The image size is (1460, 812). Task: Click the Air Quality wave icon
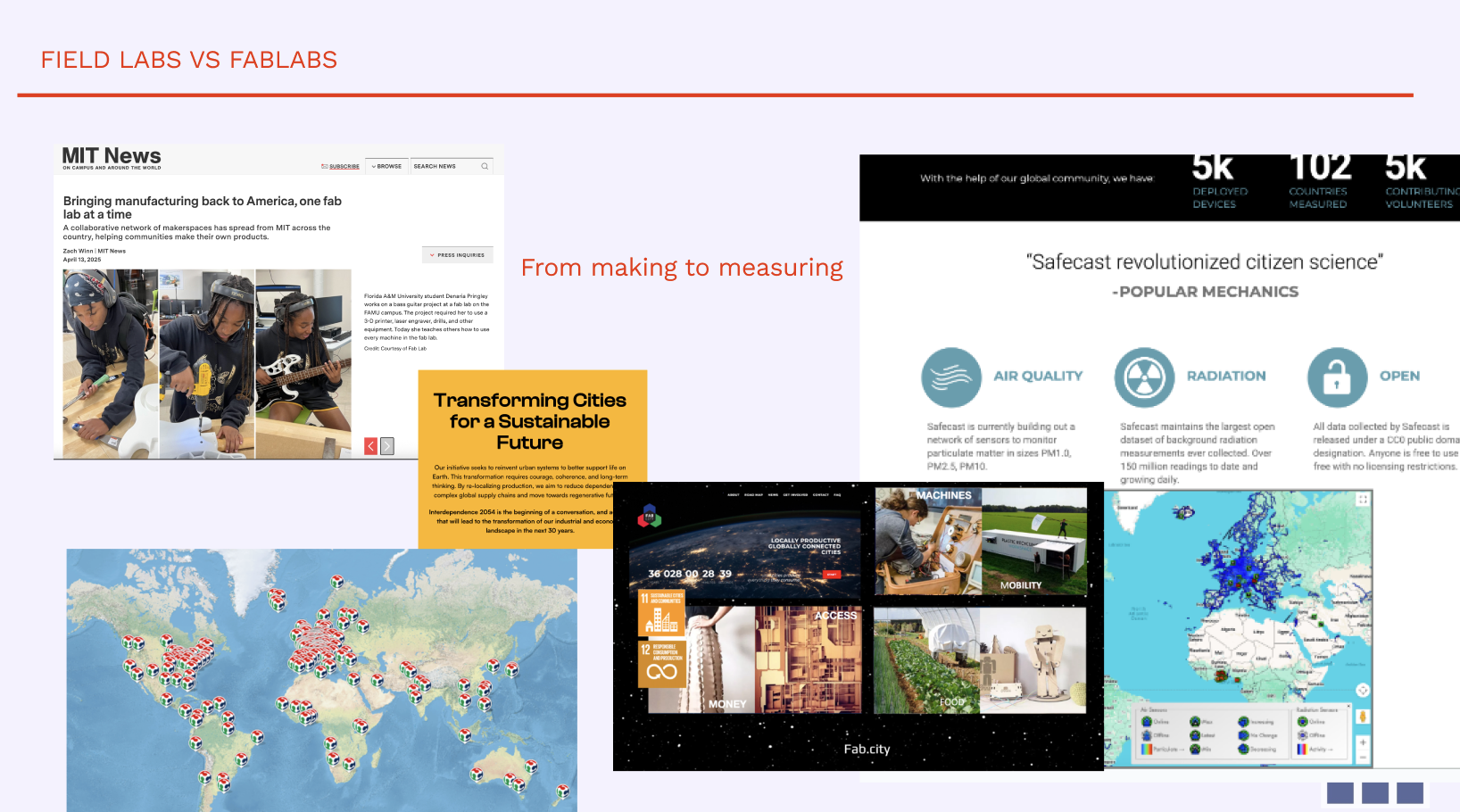point(951,377)
